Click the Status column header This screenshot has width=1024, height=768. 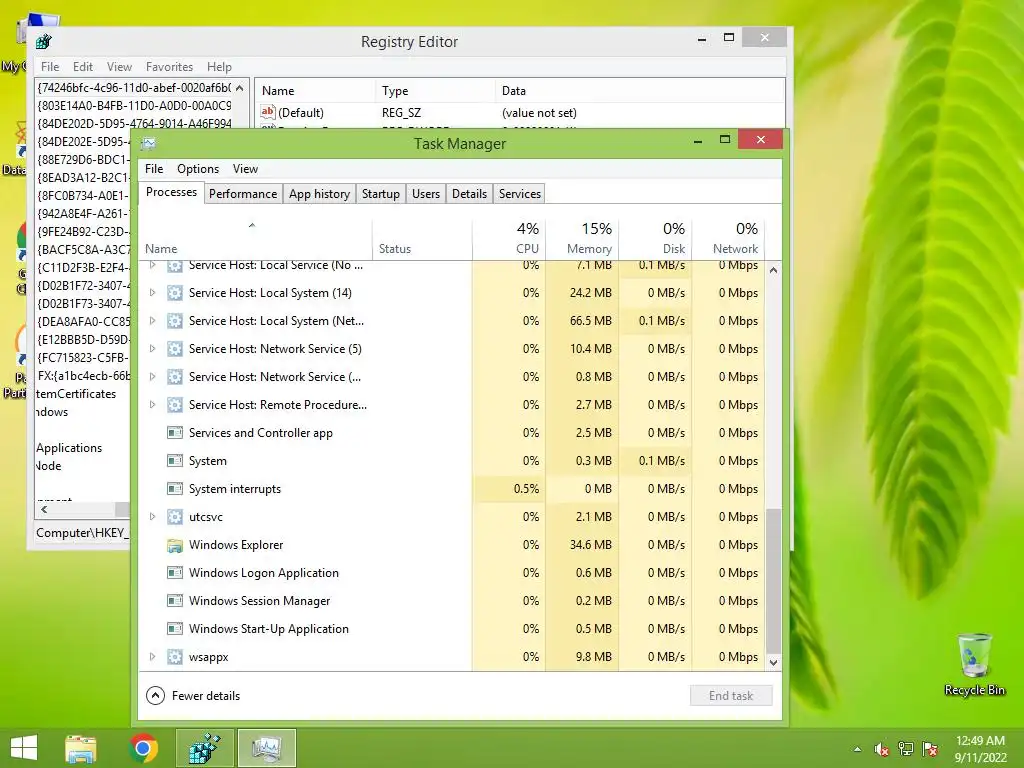click(422, 238)
